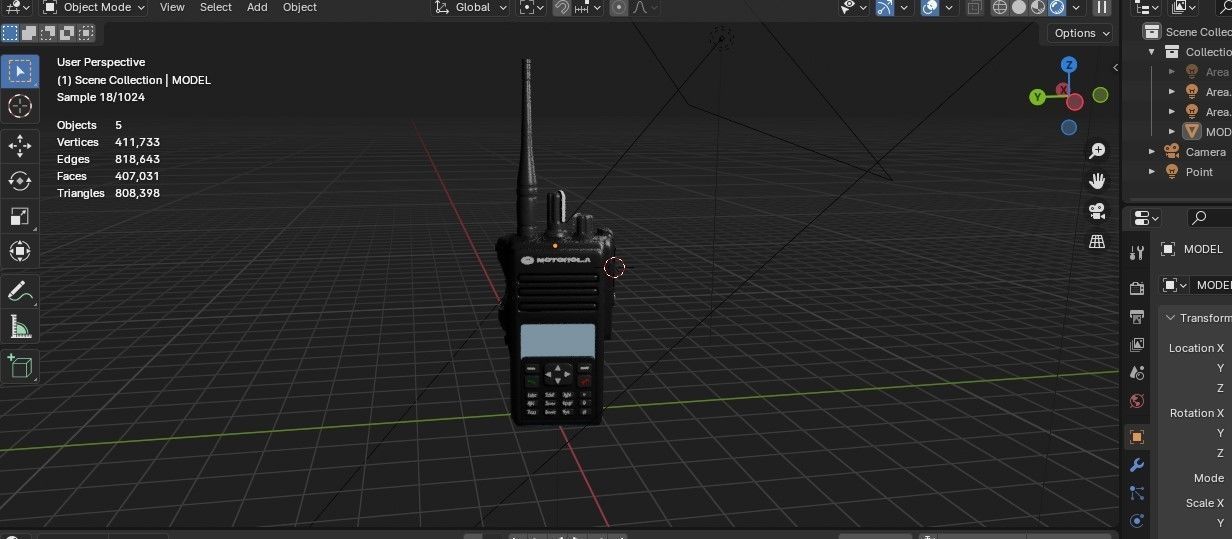Toggle show gizmos button

click(x=885, y=7)
